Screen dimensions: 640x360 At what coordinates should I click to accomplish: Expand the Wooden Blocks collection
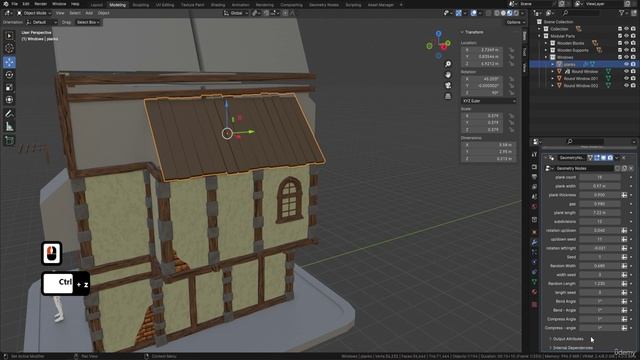(x=546, y=43)
